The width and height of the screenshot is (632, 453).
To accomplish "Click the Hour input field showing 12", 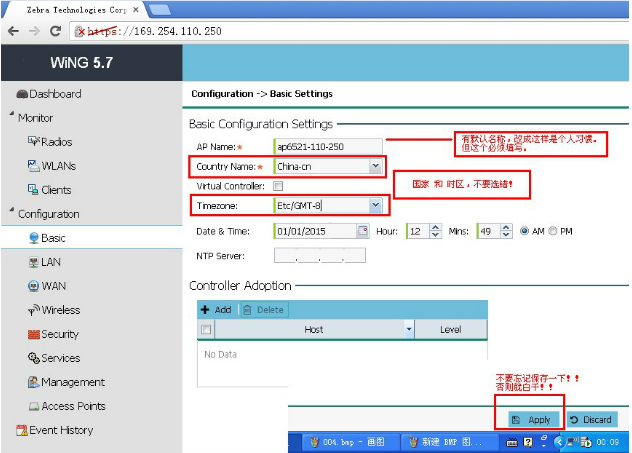I will pyautogui.click(x=418, y=231).
